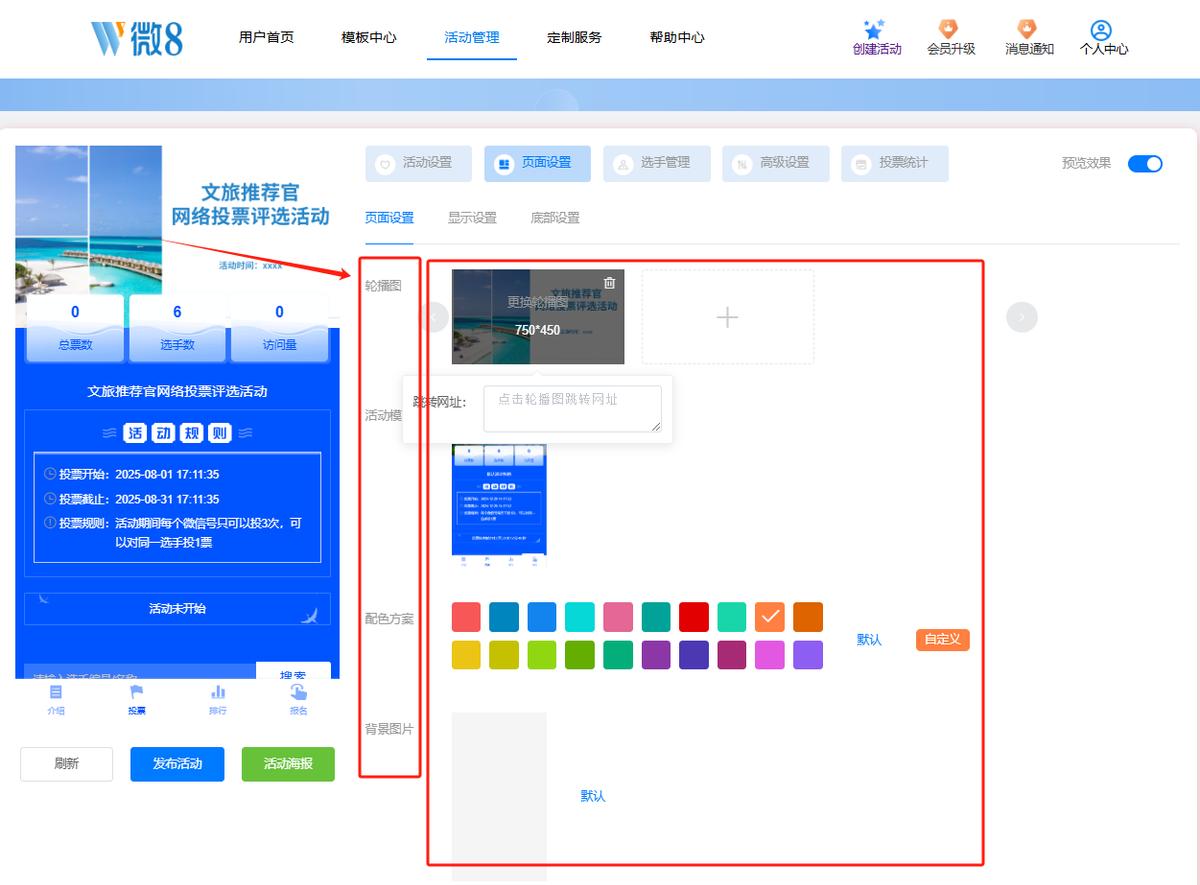Toggle the 预览效果 preview switch
Image resolution: width=1200 pixels, height=885 pixels.
point(1145,164)
